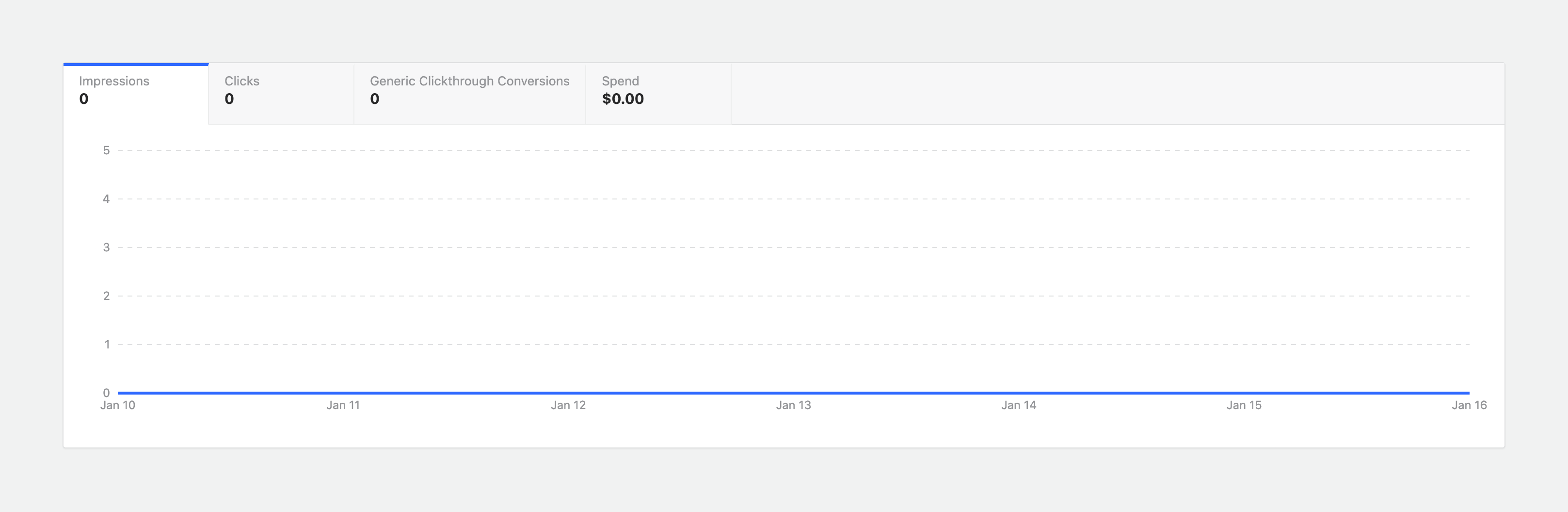The image size is (1568, 512).
Task: Click the Jan 13 x-axis label
Action: pos(793,405)
